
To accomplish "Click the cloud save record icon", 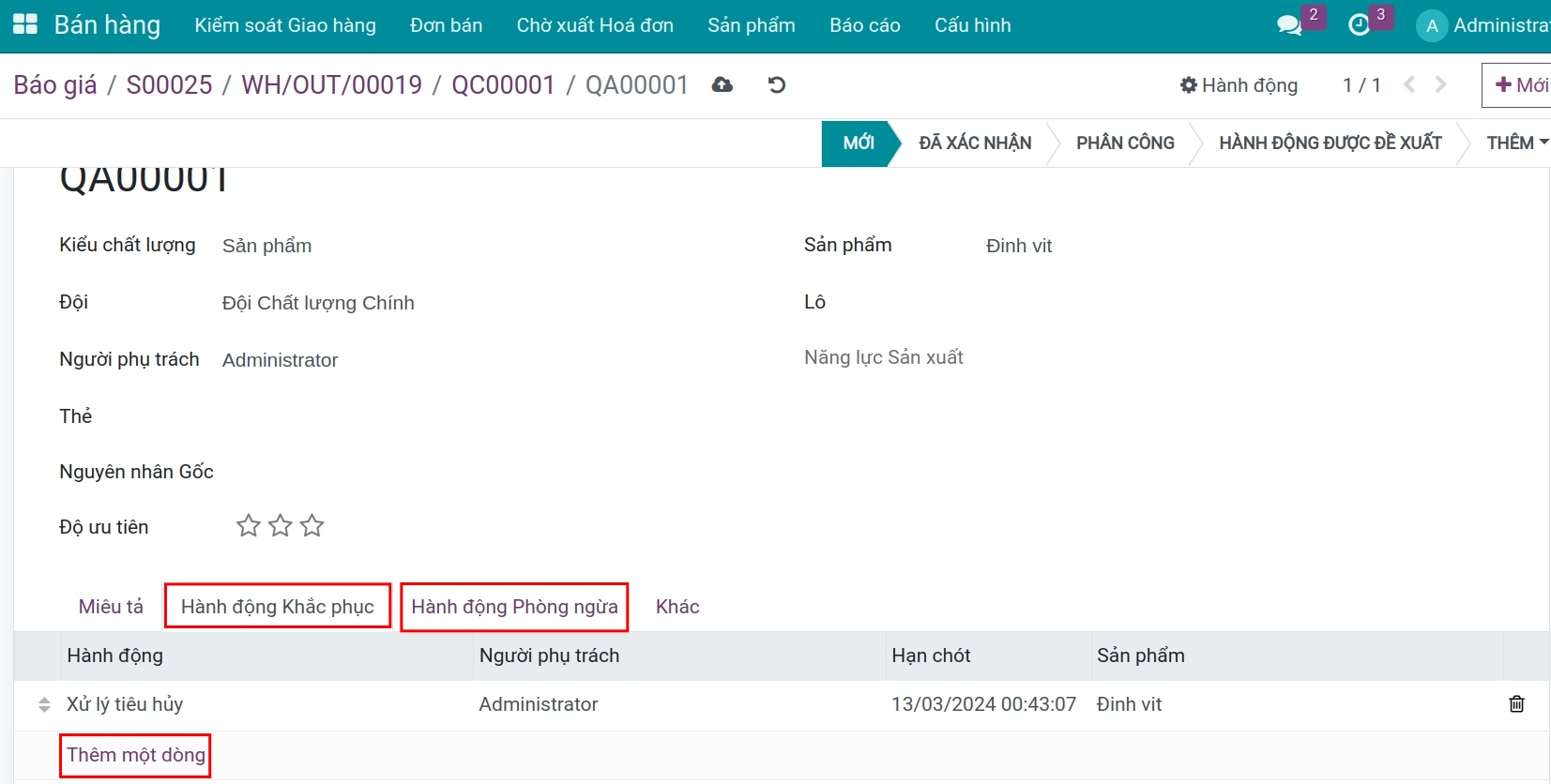I will tap(722, 85).
